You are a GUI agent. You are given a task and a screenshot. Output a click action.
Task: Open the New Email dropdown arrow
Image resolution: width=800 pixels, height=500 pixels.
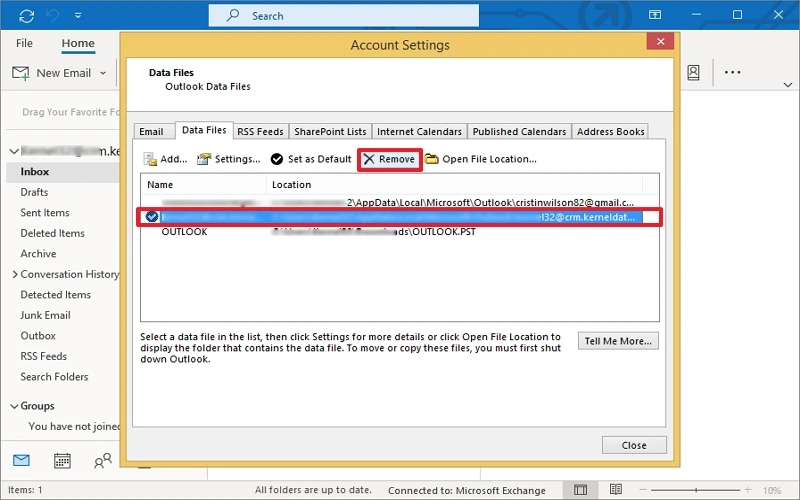[103, 73]
